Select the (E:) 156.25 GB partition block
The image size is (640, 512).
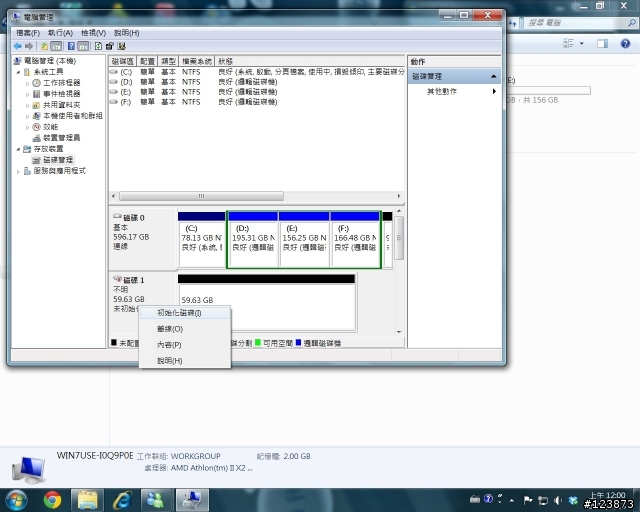(304, 240)
